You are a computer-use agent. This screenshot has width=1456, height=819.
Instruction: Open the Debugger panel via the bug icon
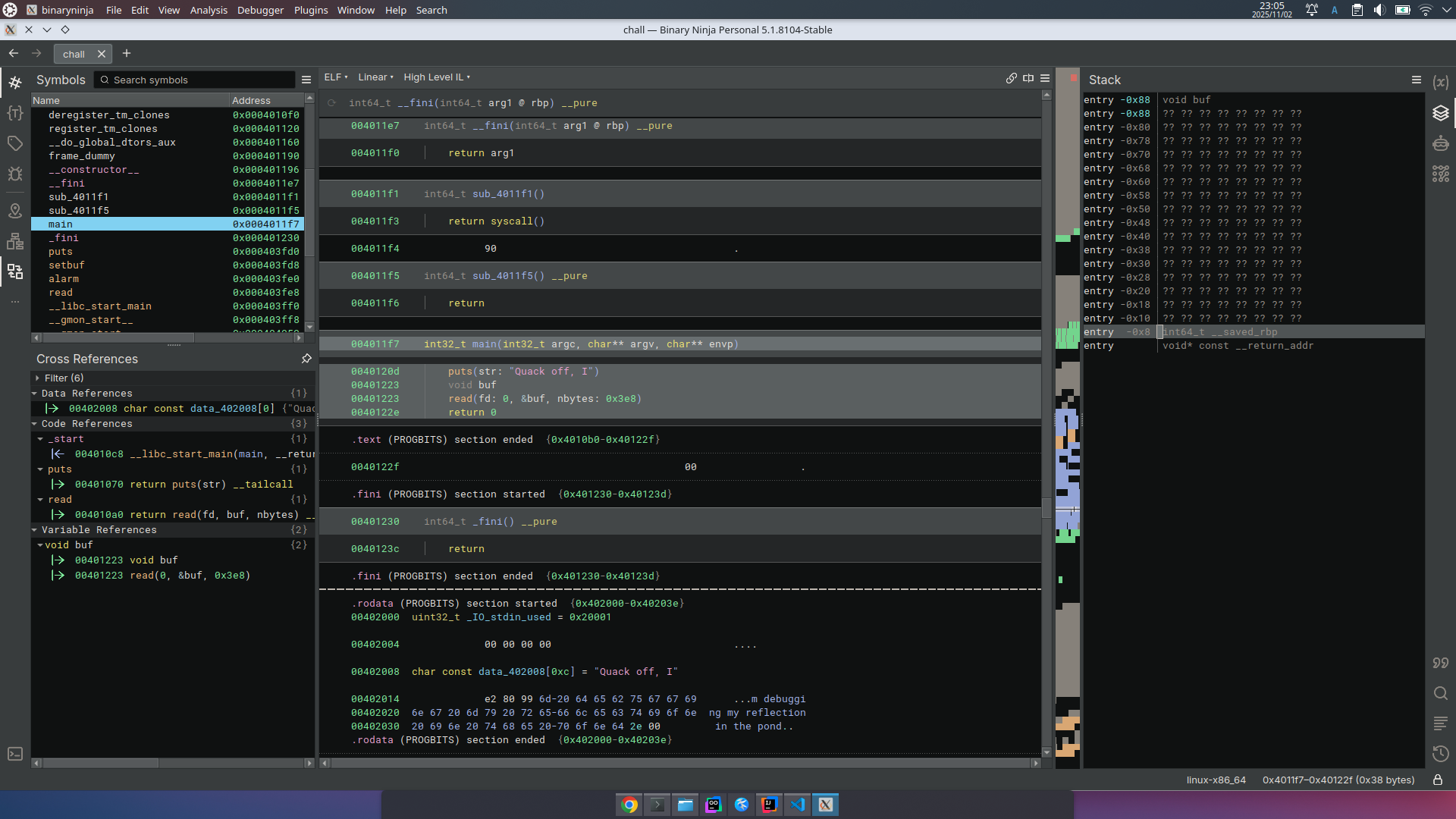pos(15,174)
